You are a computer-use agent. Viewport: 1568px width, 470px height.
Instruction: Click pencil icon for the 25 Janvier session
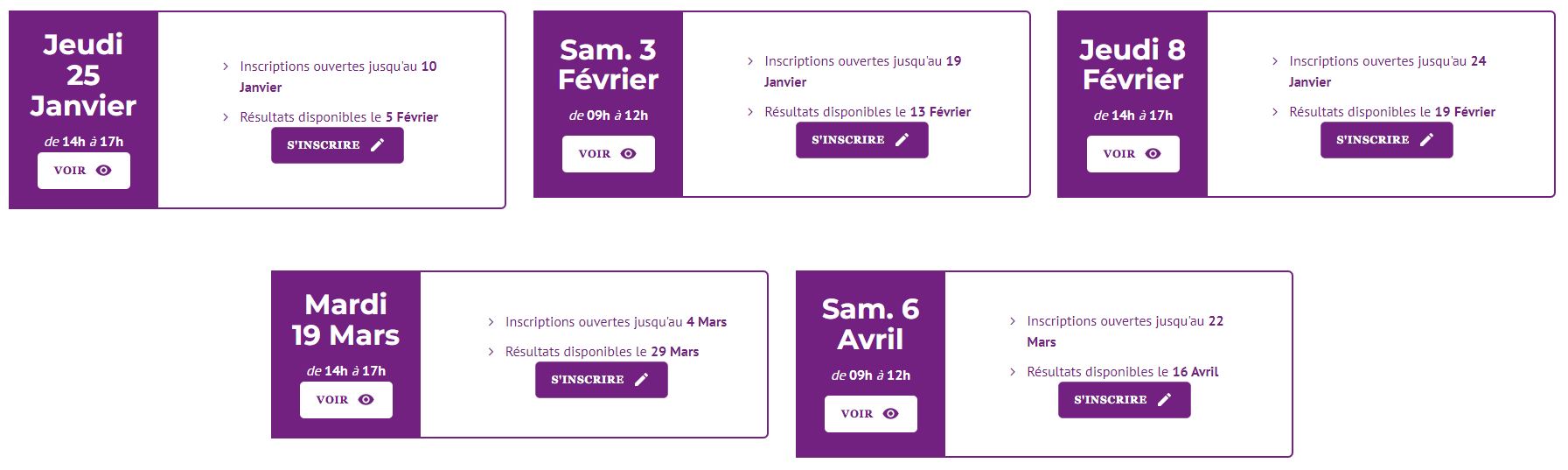coord(378,145)
